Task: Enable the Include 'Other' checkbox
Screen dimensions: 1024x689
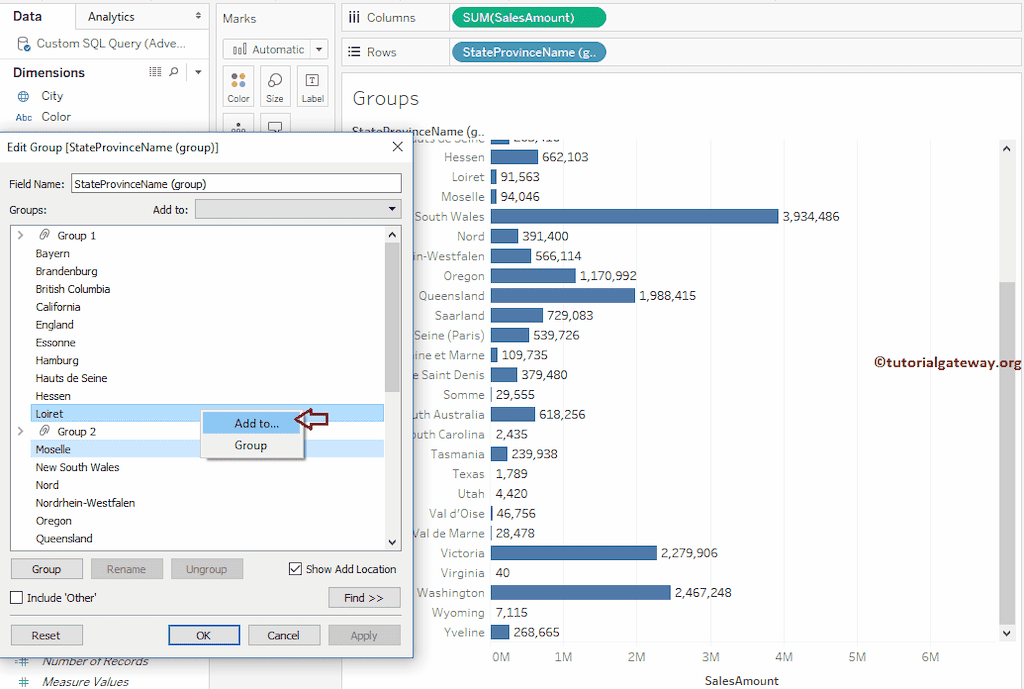Action: tap(16, 598)
